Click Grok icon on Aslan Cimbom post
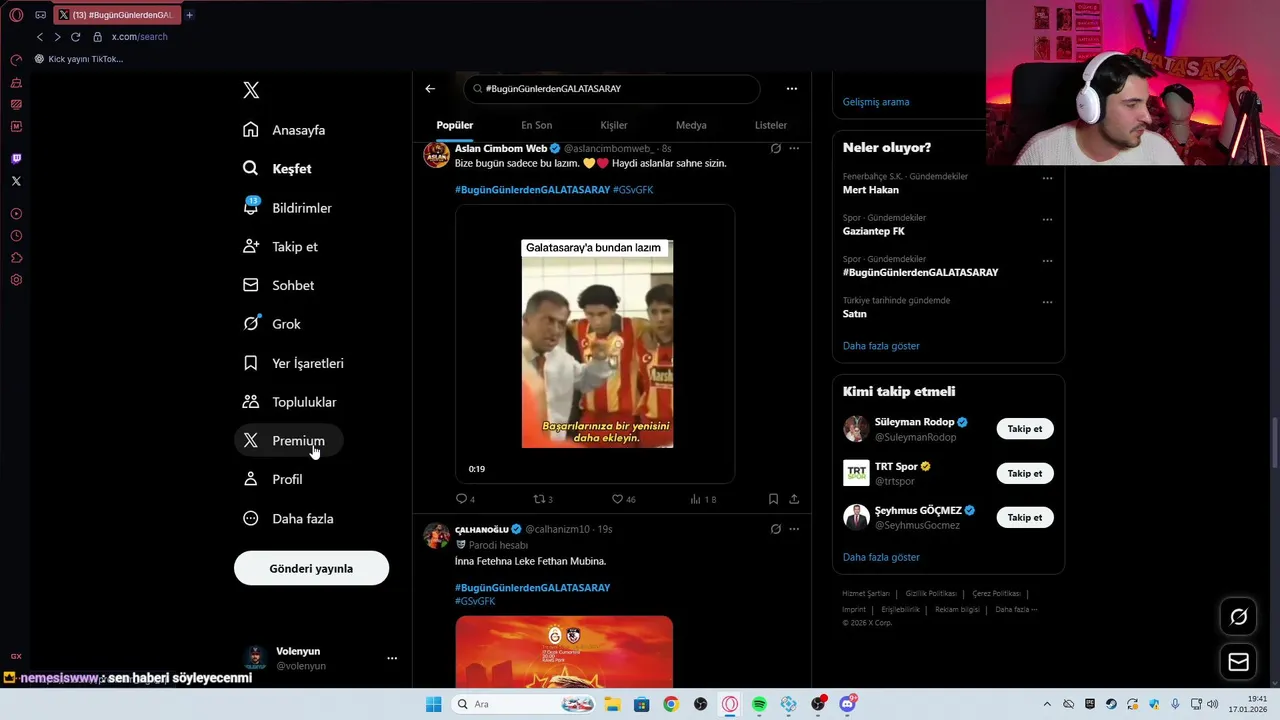1280x720 pixels. coord(775,148)
